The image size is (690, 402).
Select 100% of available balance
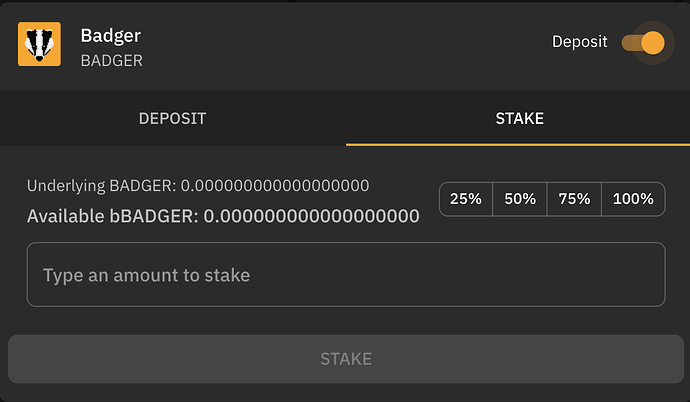click(633, 198)
